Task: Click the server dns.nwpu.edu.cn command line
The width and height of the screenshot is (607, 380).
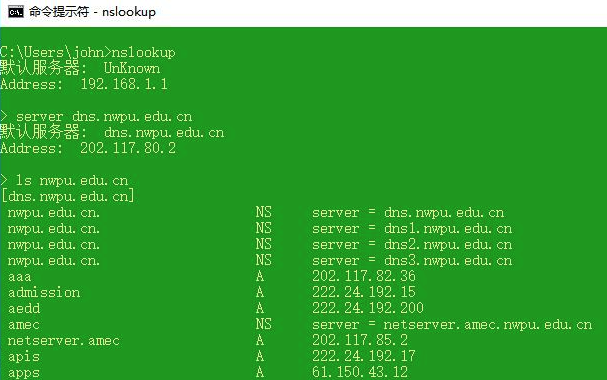Action: coord(96,116)
